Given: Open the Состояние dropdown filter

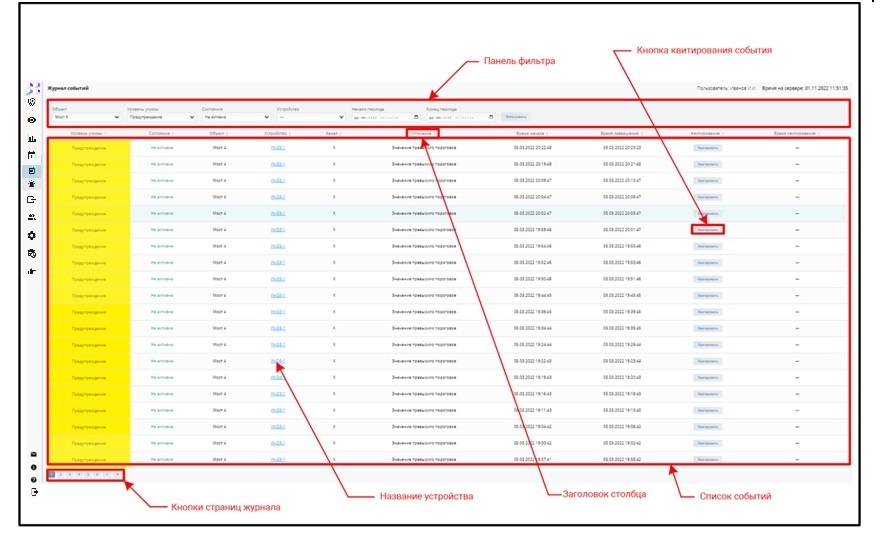Looking at the screenshot, I should 236,117.
